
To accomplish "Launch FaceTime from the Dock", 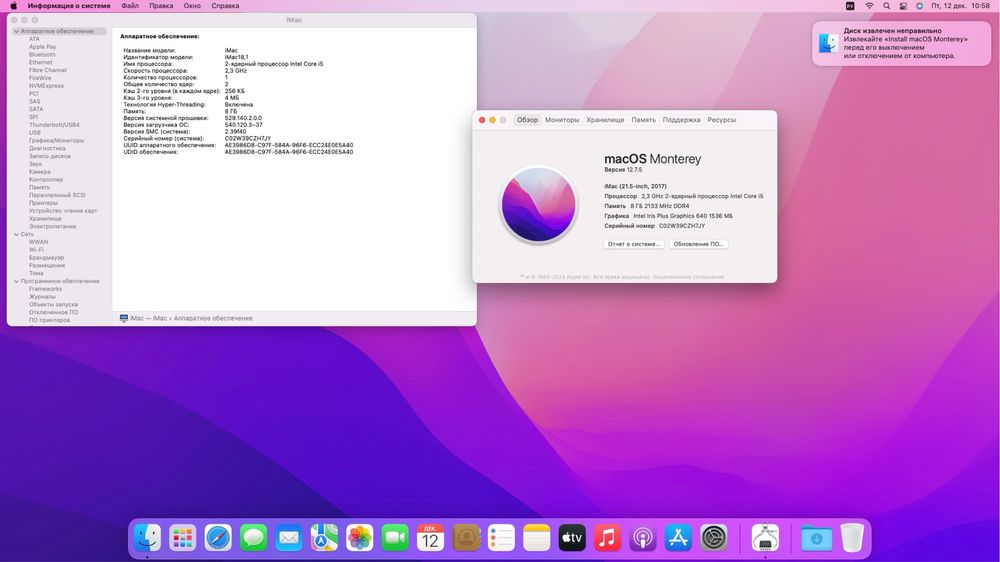I will point(395,538).
